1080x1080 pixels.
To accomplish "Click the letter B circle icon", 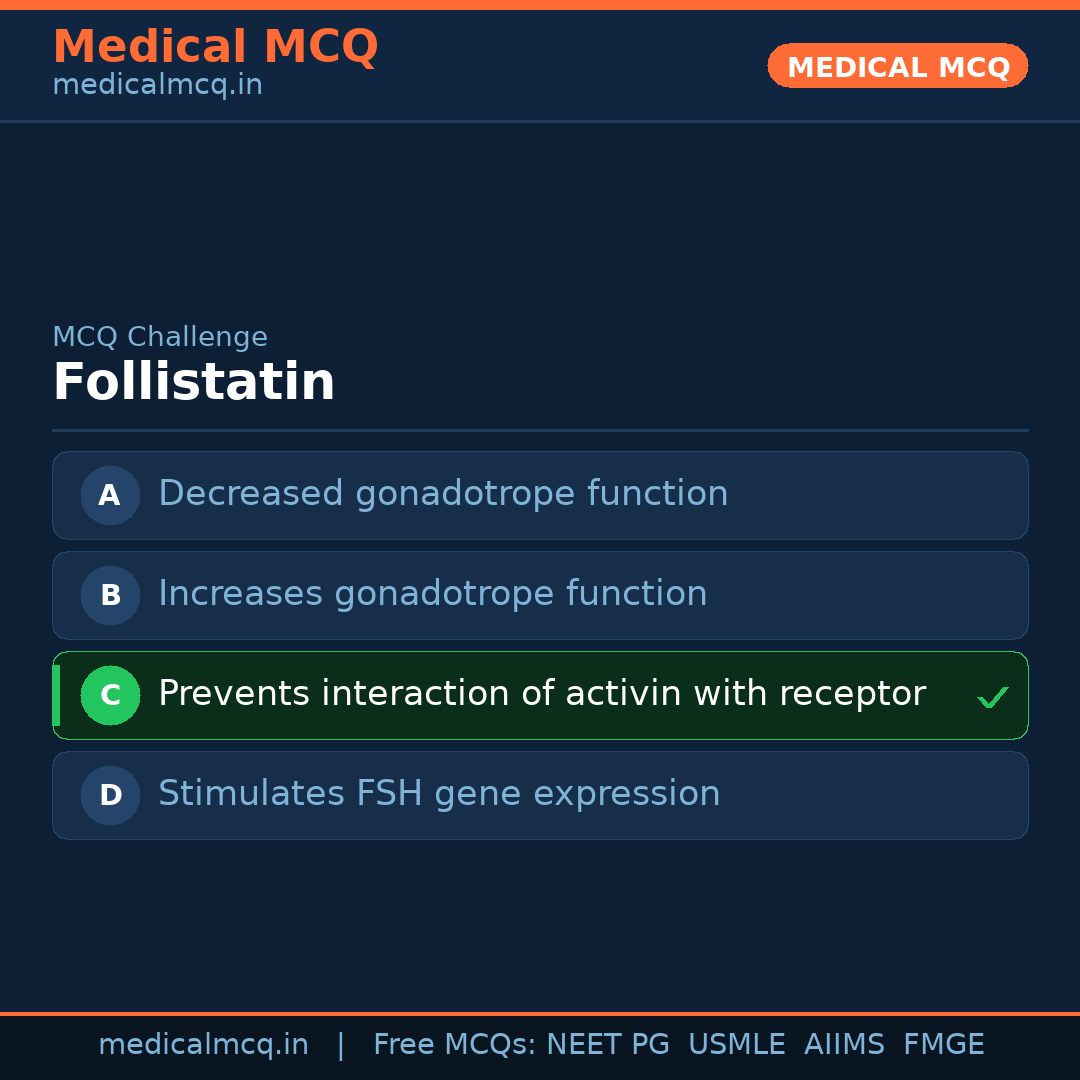I will [110, 595].
